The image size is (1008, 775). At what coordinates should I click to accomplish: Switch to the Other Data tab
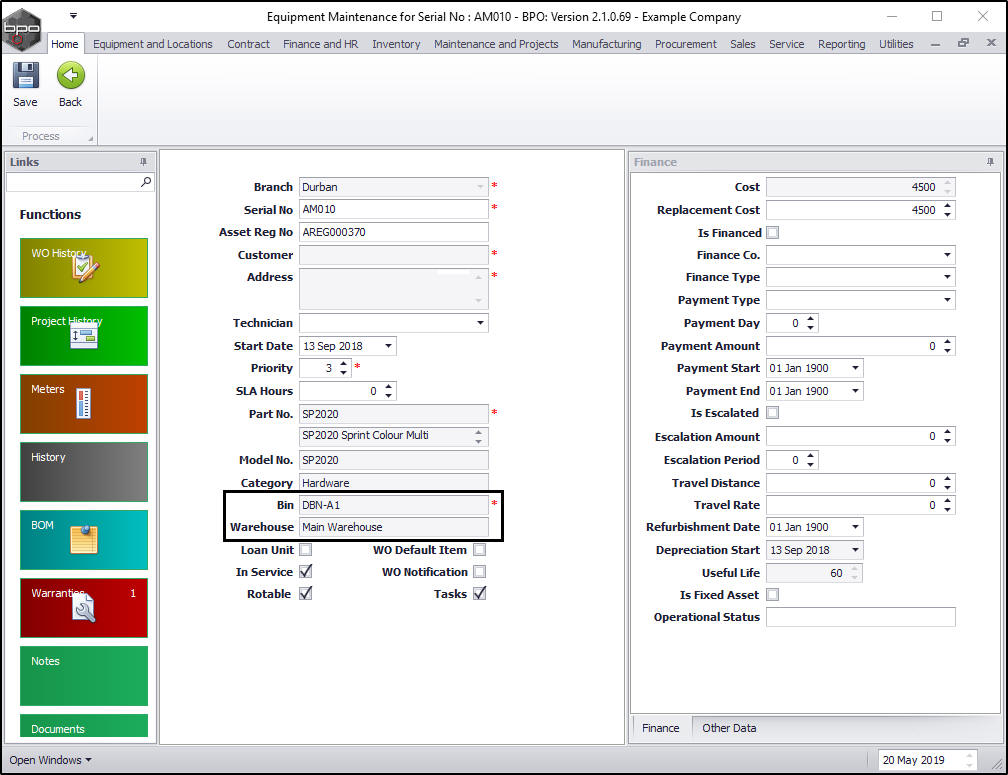(x=729, y=728)
